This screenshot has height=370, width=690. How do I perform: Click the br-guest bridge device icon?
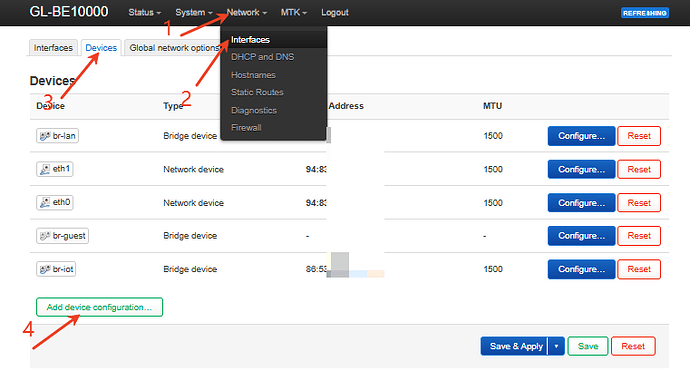coord(44,236)
